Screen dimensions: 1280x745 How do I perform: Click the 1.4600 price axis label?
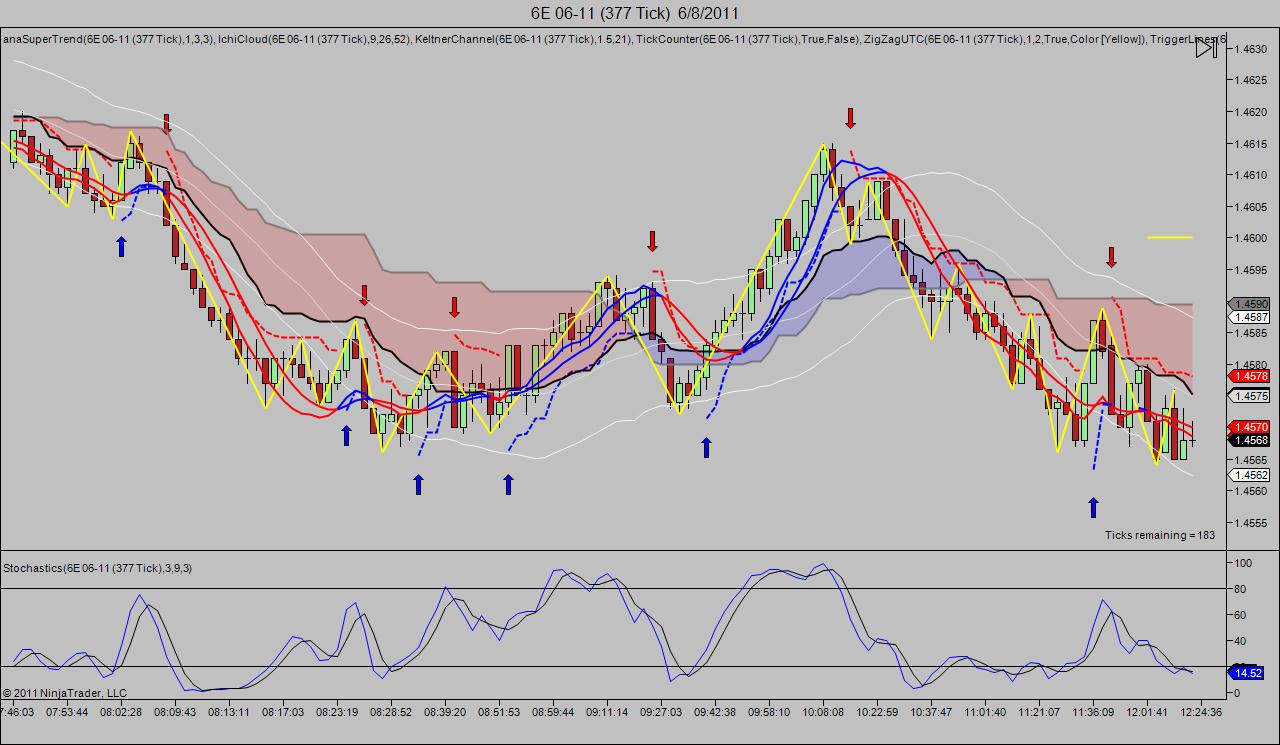pyautogui.click(x=1251, y=238)
